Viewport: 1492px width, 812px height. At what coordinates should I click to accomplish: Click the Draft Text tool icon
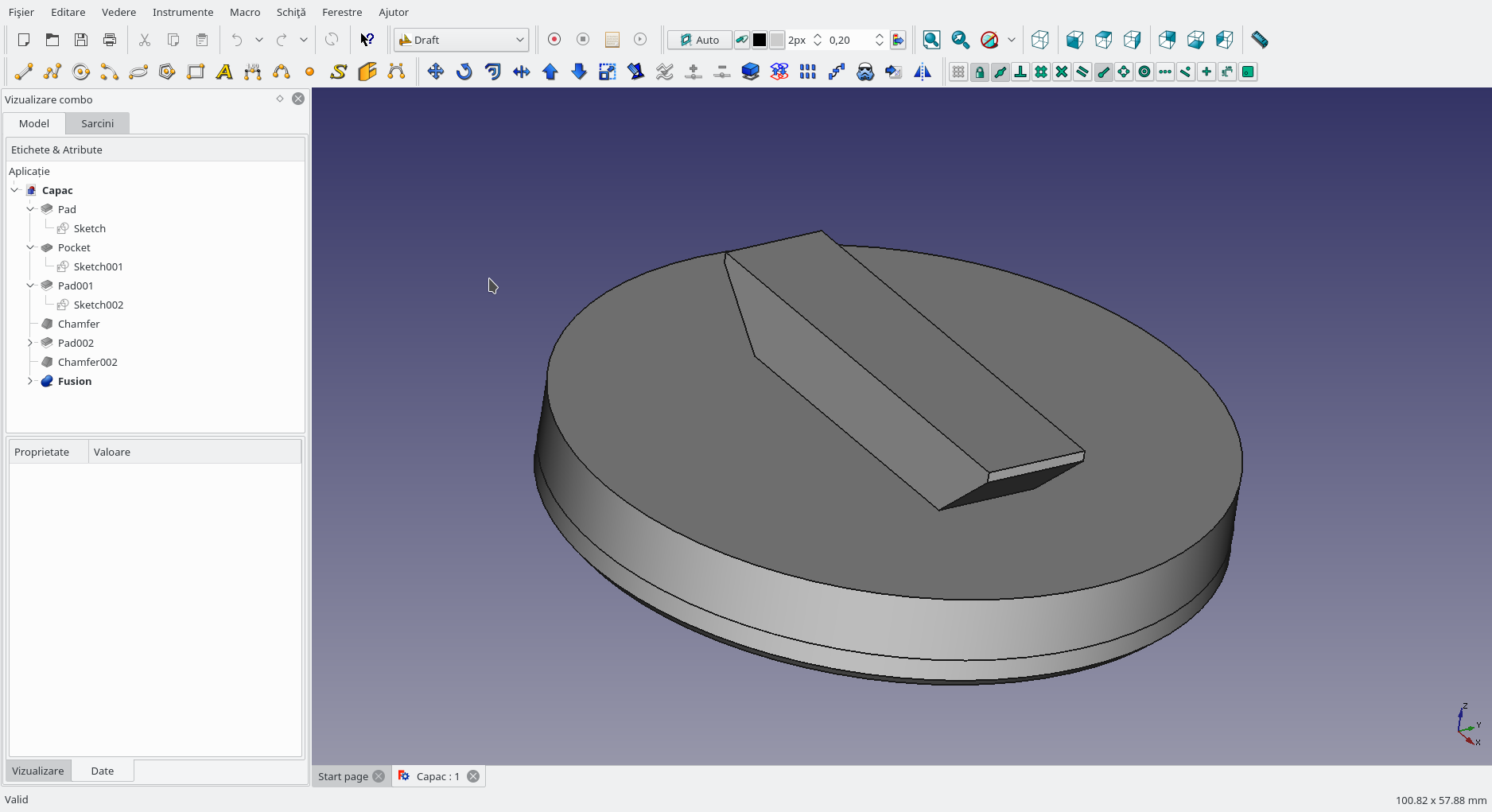pyautogui.click(x=224, y=72)
